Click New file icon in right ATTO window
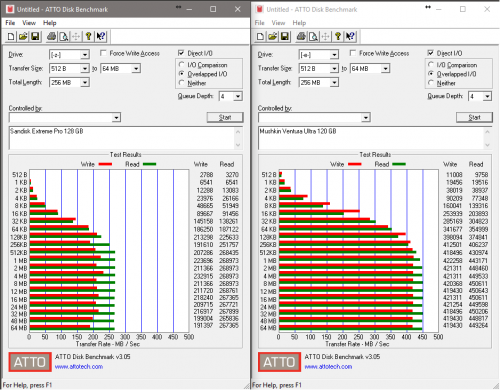500x390 pixels. click(260, 36)
